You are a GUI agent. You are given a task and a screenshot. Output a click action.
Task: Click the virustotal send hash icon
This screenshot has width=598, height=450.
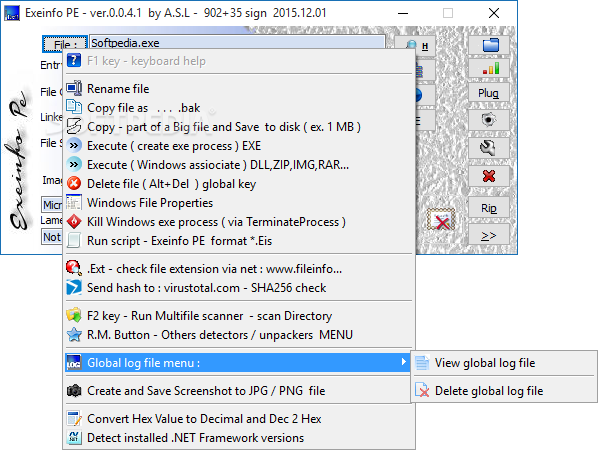pos(74,287)
